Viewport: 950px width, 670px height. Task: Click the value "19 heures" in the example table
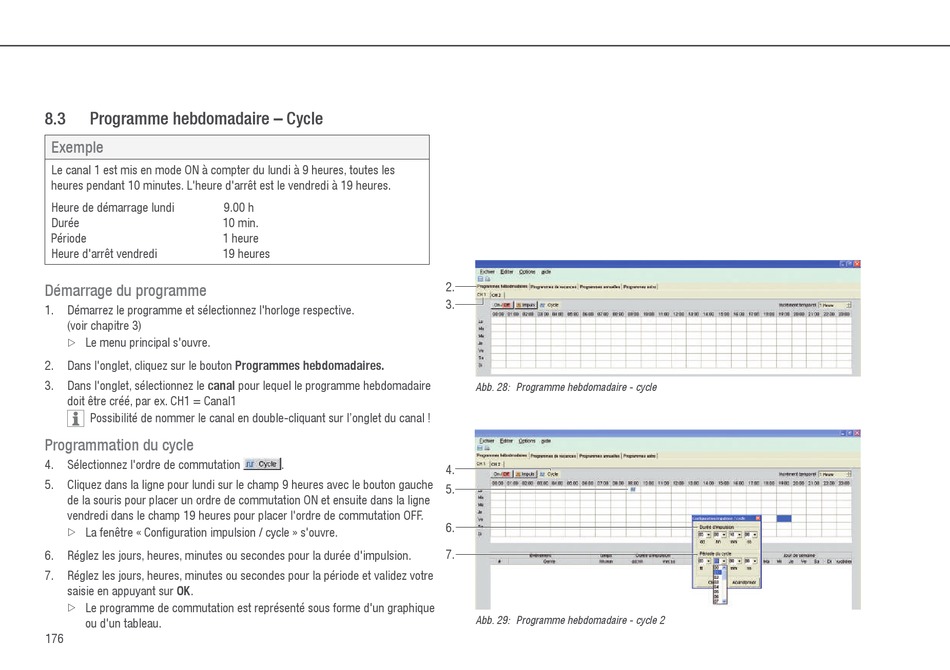246,254
